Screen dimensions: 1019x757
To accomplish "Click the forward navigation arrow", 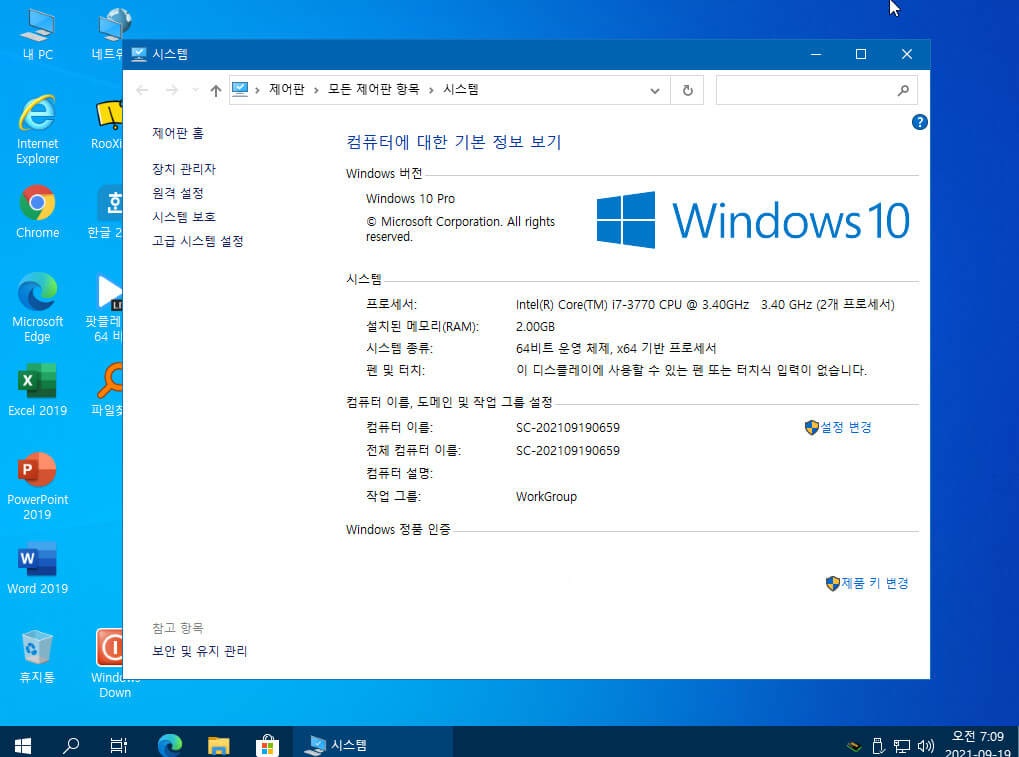I will click(172, 90).
